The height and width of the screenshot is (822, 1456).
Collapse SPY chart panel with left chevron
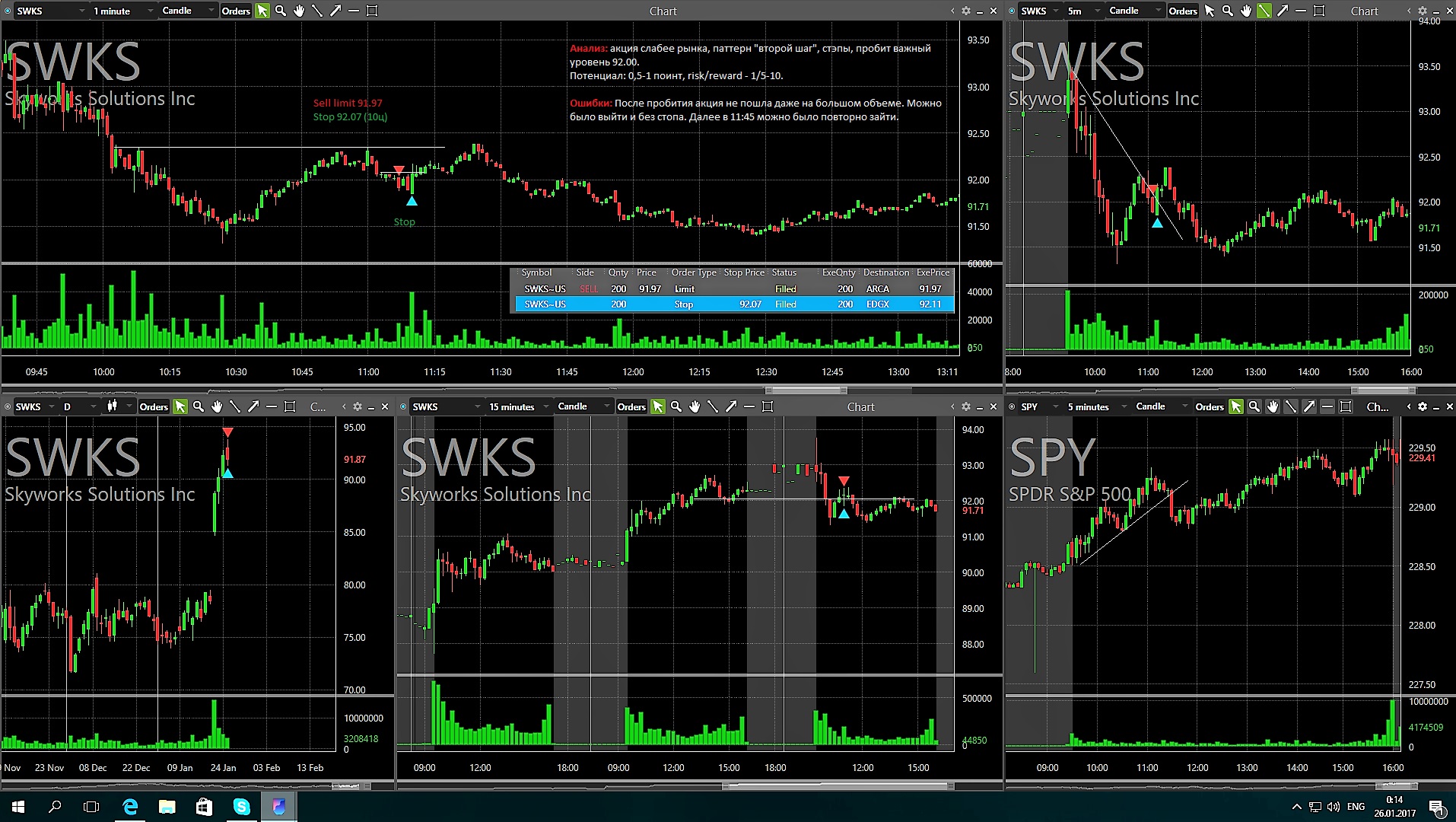click(x=1409, y=406)
